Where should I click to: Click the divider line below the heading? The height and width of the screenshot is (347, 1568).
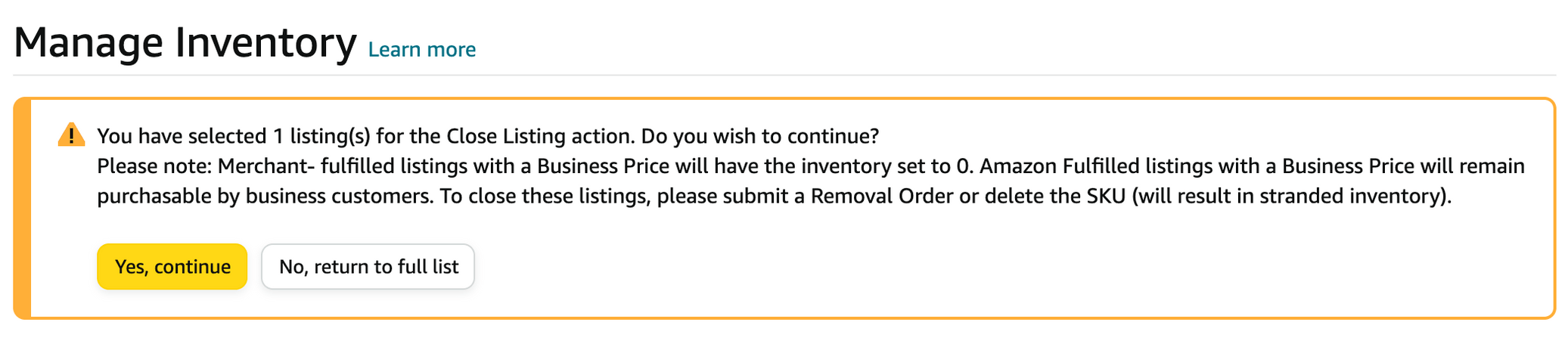point(784,75)
